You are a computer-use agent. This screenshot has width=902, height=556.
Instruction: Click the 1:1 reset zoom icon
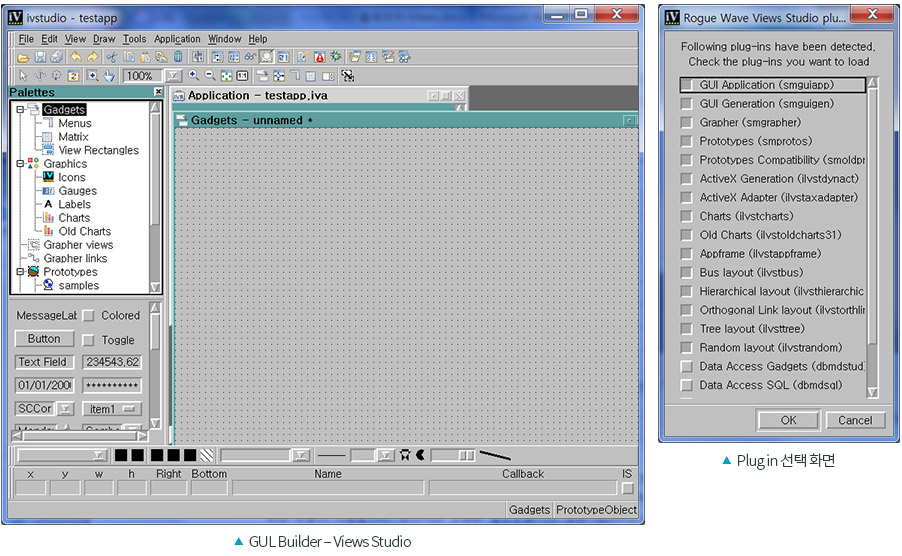pyautogui.click(x=243, y=75)
